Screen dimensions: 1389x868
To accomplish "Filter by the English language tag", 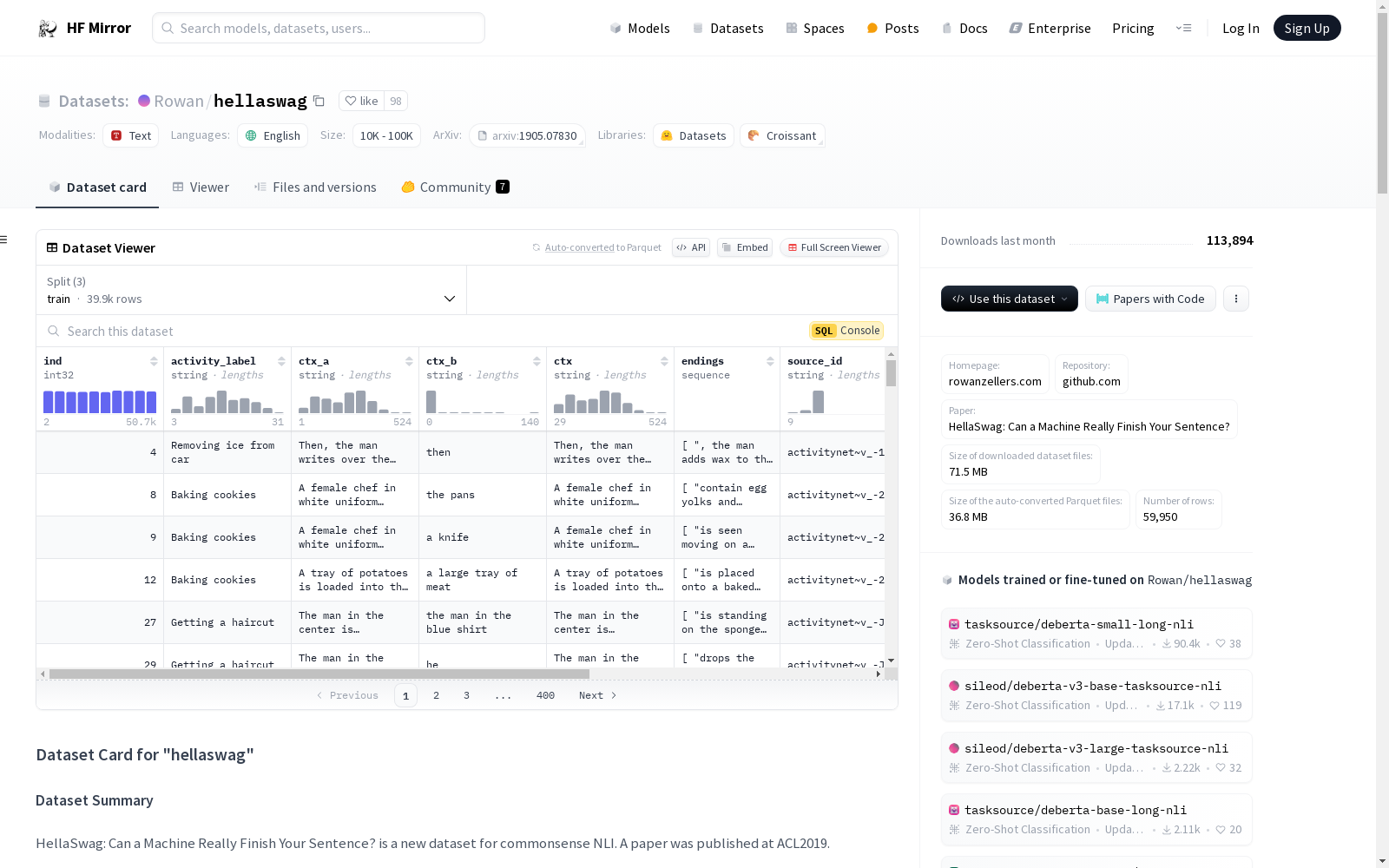I will [273, 135].
